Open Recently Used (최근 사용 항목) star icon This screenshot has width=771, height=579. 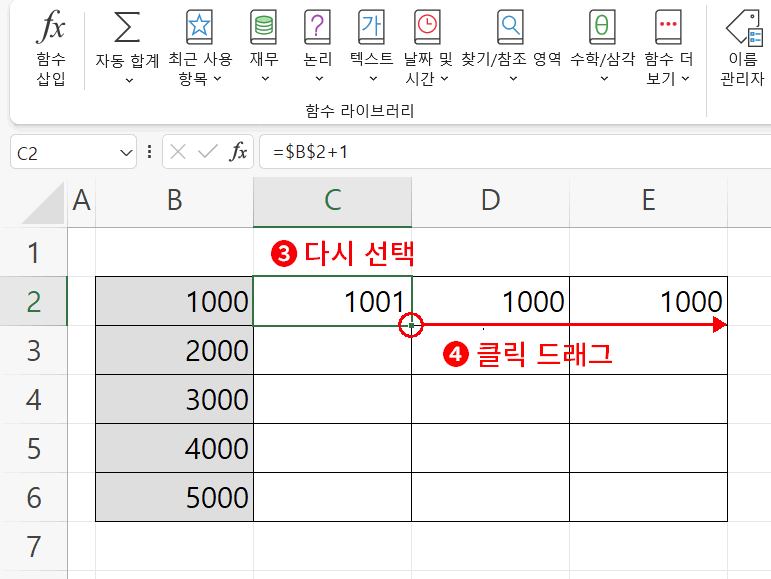(199, 27)
